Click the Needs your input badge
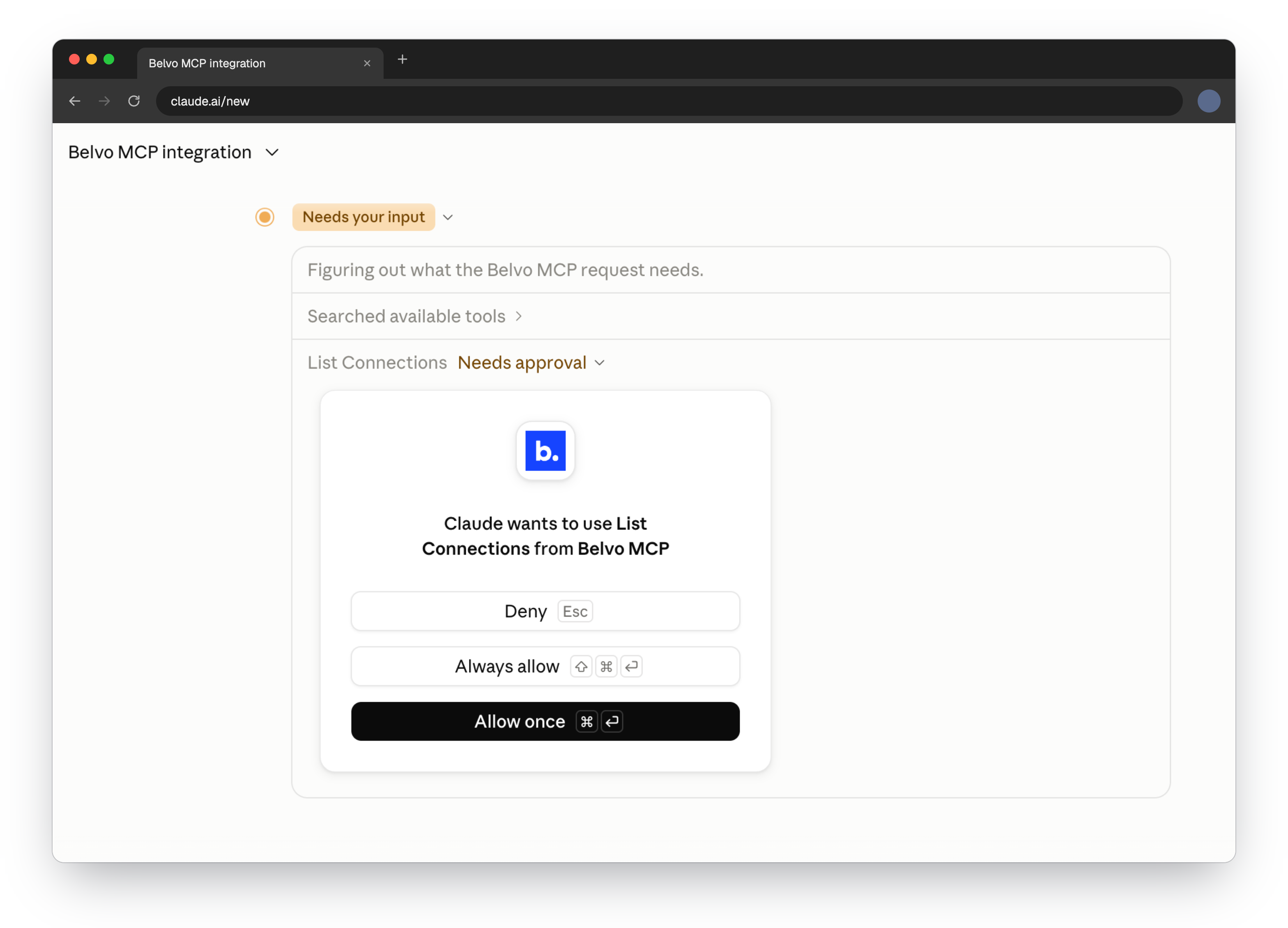 click(x=363, y=217)
